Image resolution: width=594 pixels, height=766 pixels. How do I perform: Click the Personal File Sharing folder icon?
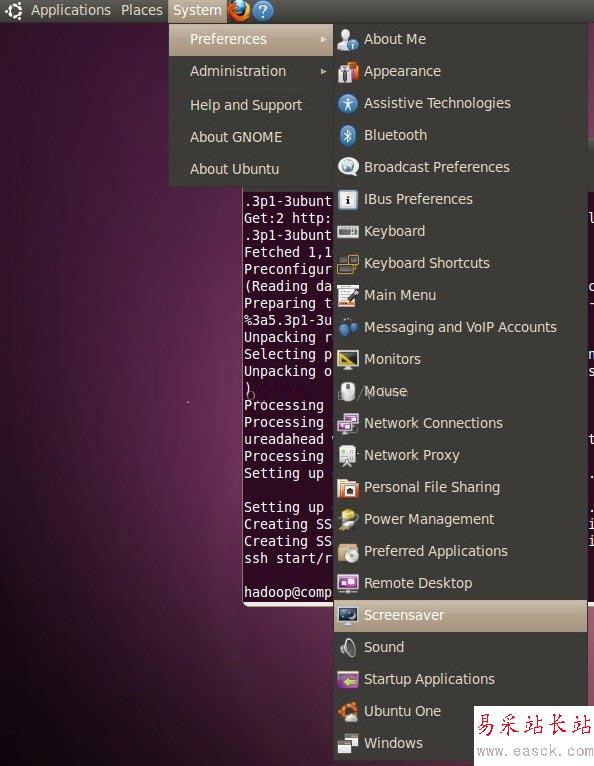348,488
